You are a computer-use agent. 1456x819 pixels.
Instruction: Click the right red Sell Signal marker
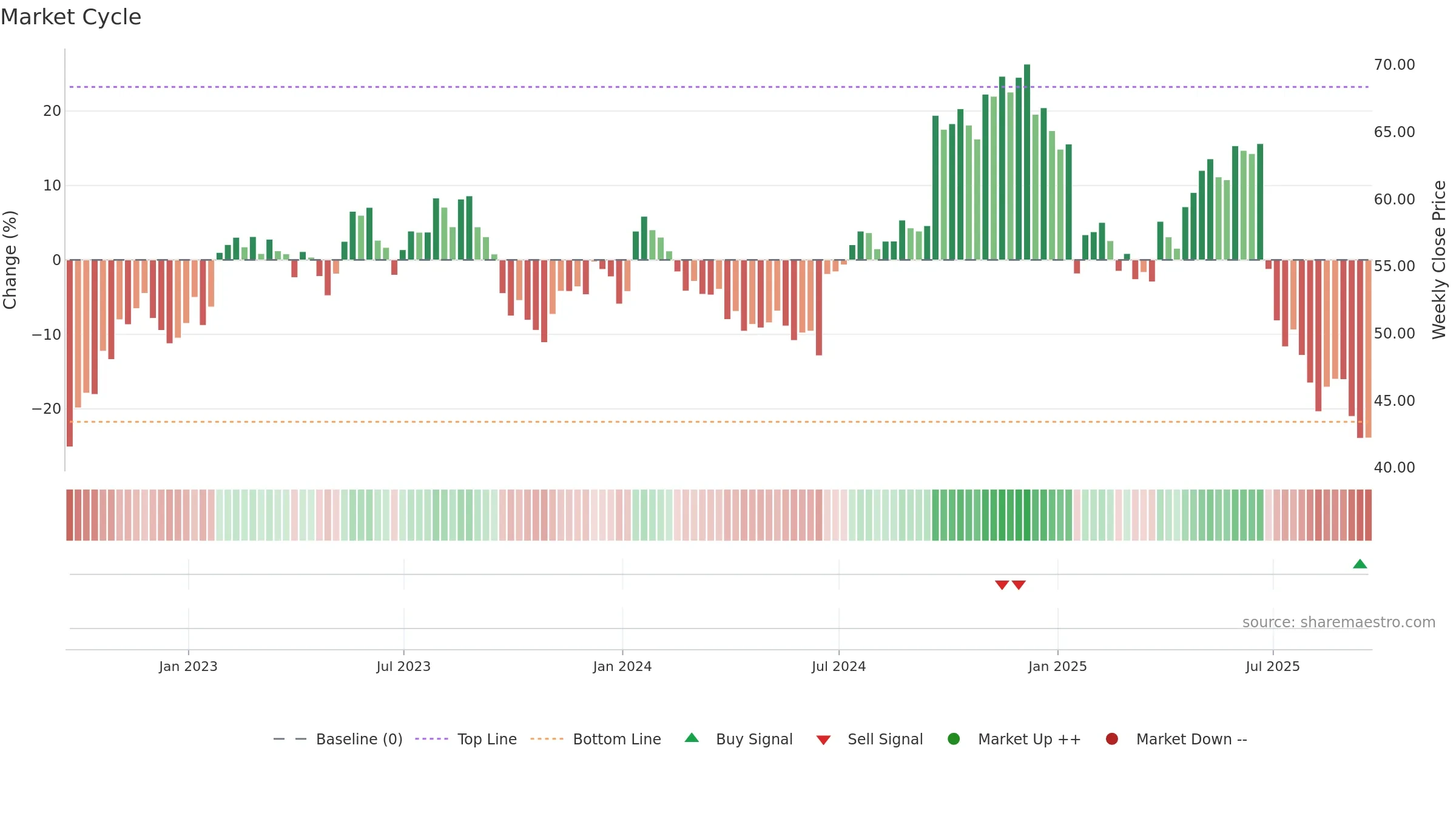(x=1019, y=585)
